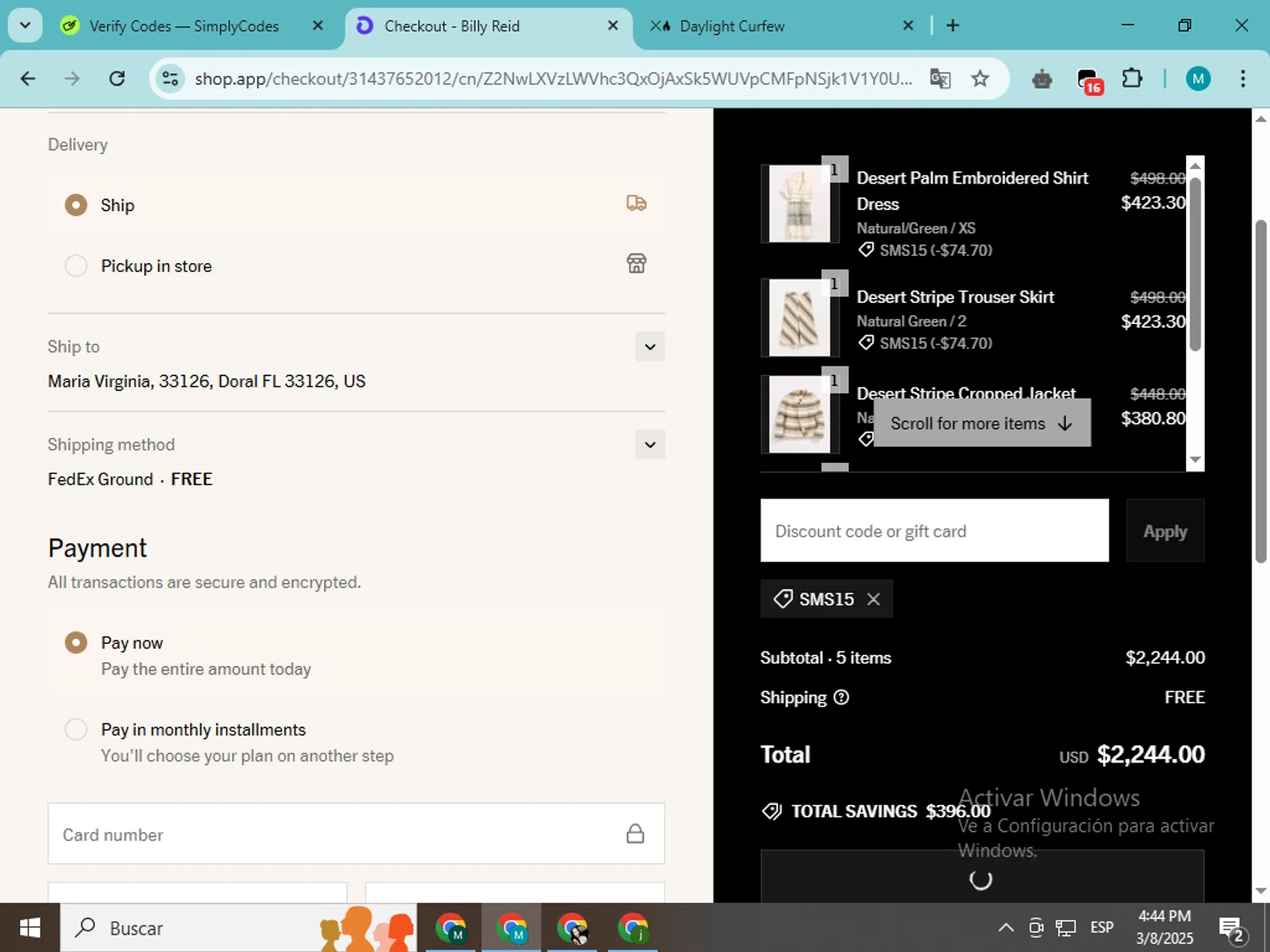Click the item list scrollbar thumb
This screenshot has width=1270, height=952.
coord(1195,262)
